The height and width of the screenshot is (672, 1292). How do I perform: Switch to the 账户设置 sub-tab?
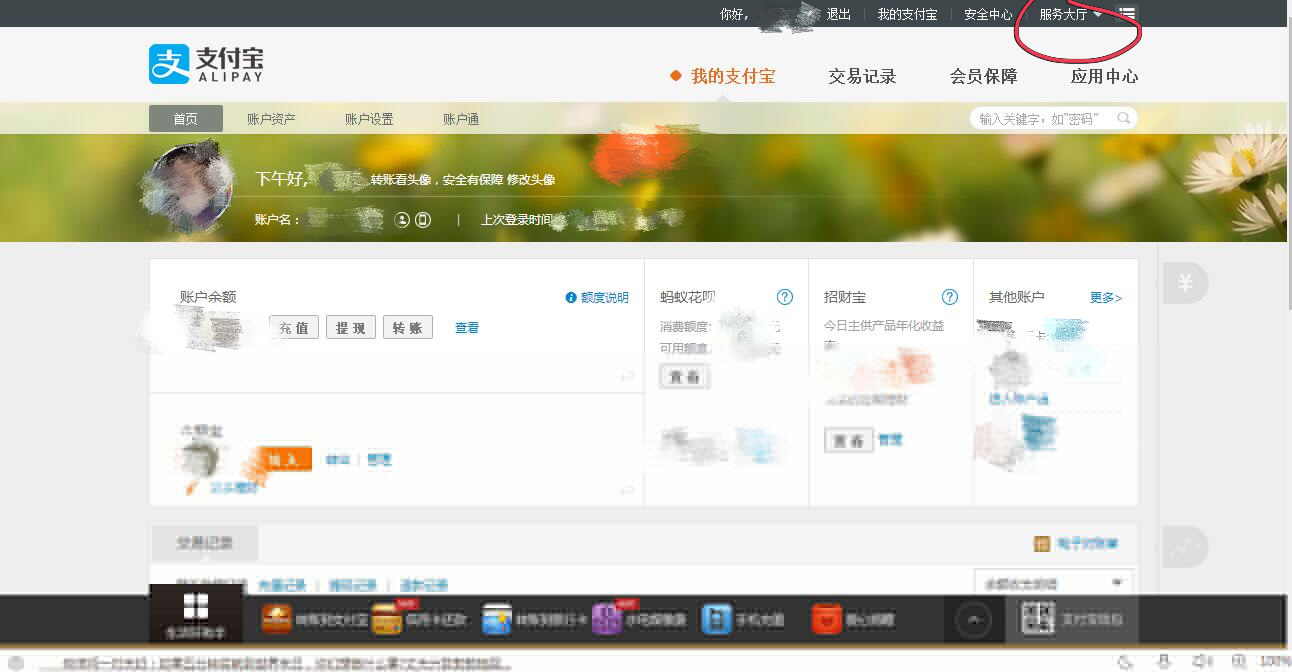click(369, 119)
